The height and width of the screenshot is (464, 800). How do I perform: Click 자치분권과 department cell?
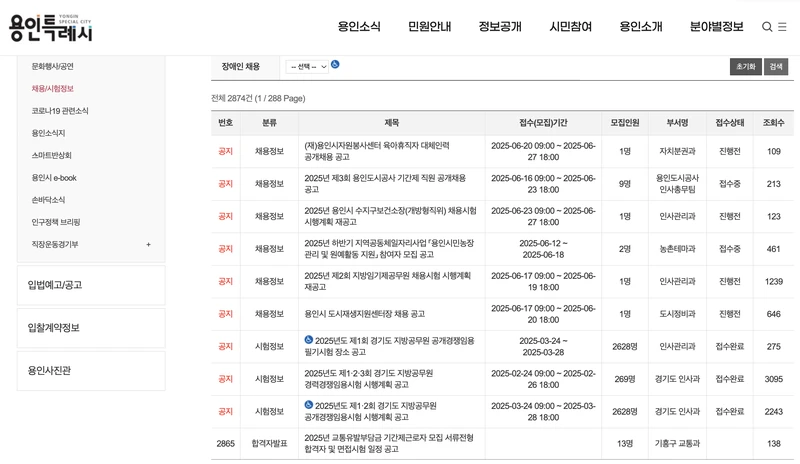[x=678, y=151]
